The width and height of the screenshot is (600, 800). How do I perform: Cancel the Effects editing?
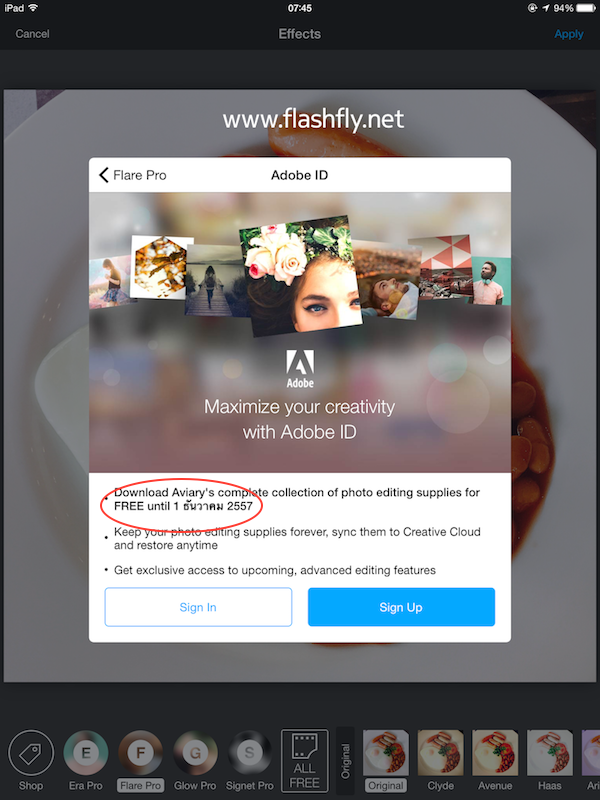click(32, 34)
